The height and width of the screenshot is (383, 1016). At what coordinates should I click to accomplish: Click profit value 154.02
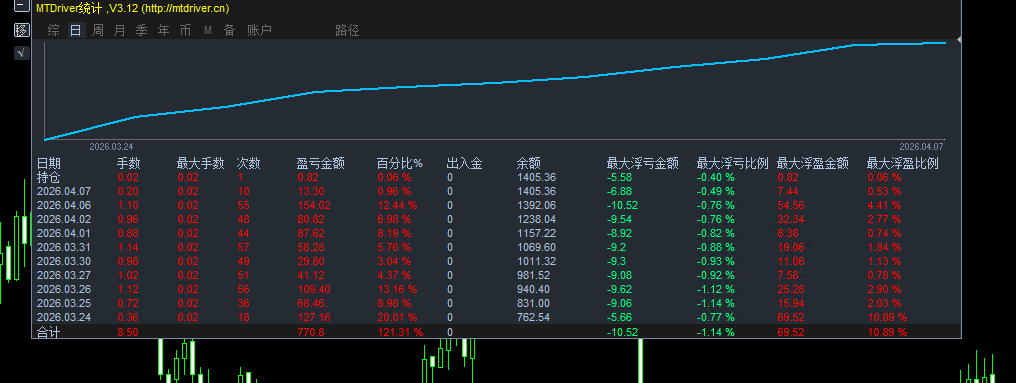click(x=314, y=205)
